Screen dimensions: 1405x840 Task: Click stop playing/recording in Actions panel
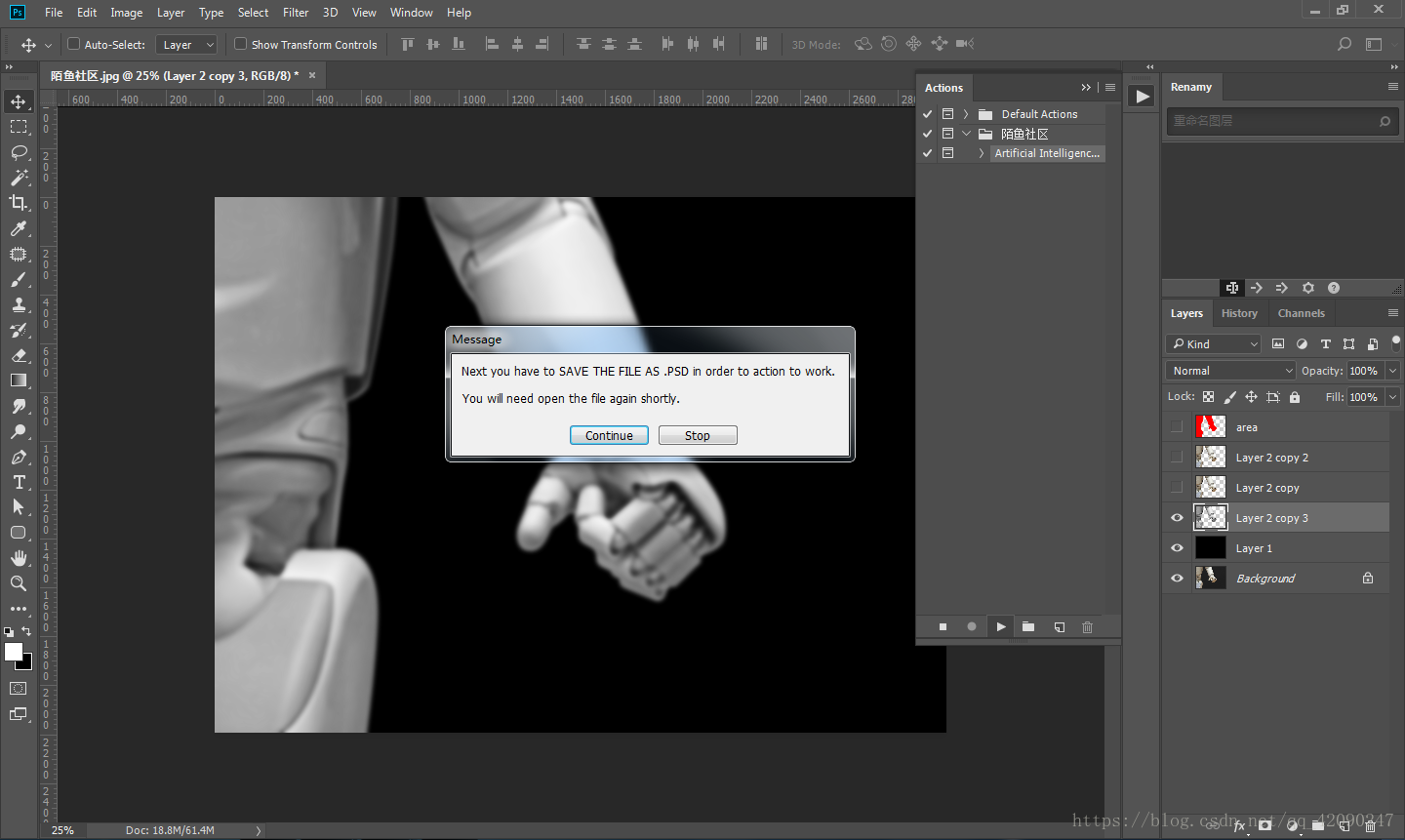pyautogui.click(x=943, y=627)
